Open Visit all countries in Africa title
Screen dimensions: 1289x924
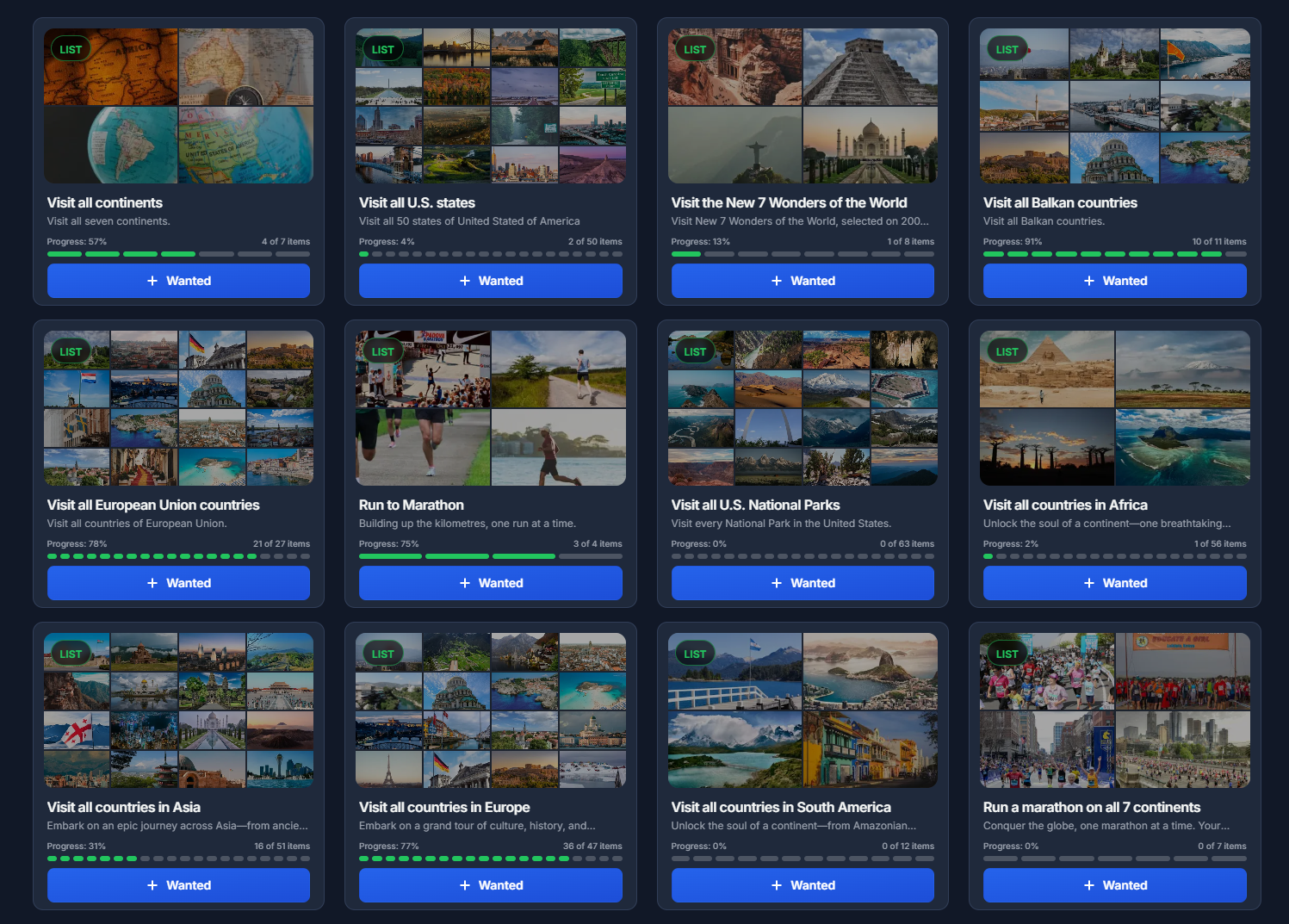point(1065,505)
